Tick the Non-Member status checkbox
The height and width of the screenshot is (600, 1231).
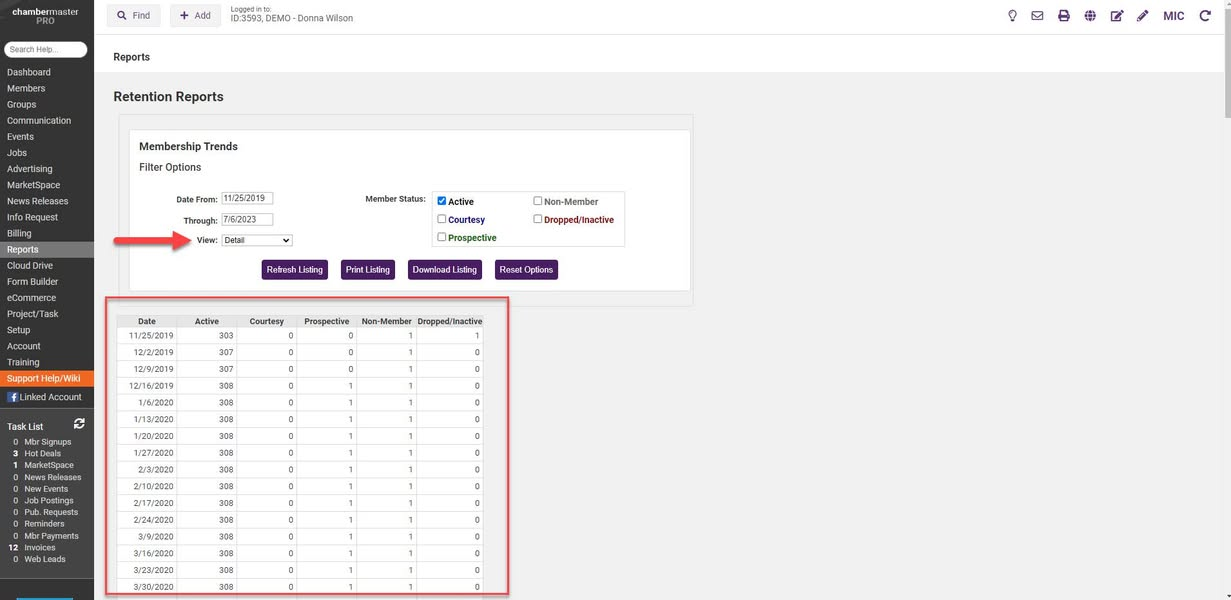click(538, 201)
